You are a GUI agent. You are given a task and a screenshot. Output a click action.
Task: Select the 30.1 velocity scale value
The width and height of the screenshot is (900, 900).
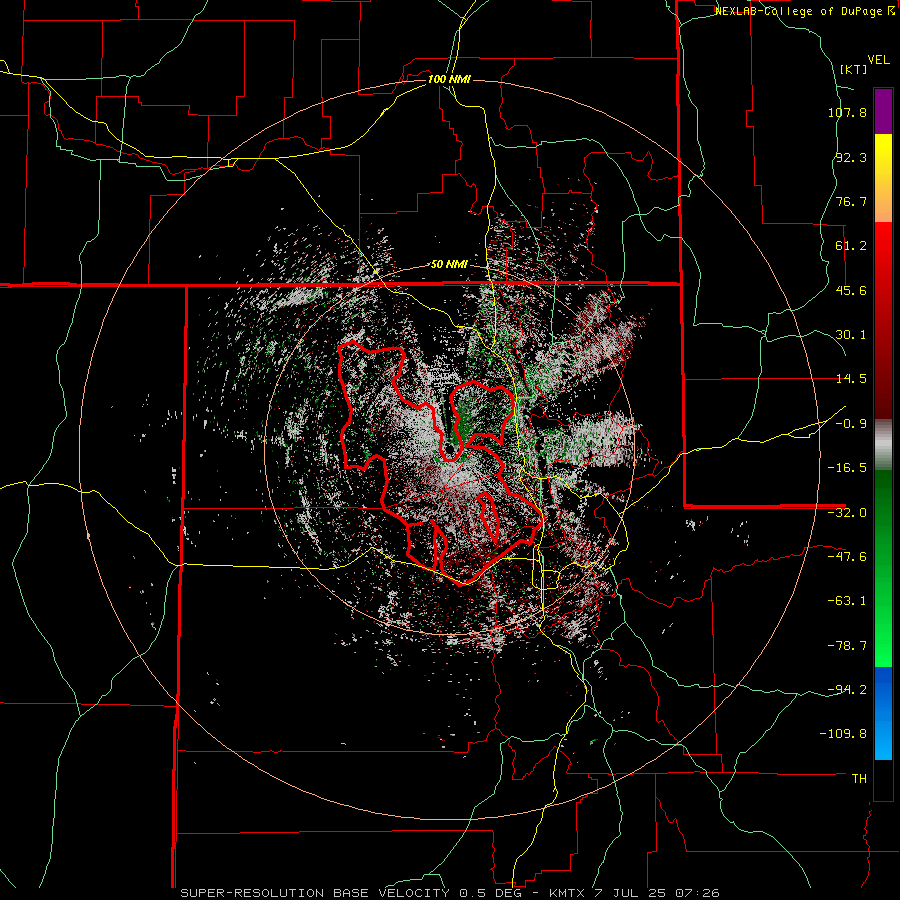tap(851, 335)
